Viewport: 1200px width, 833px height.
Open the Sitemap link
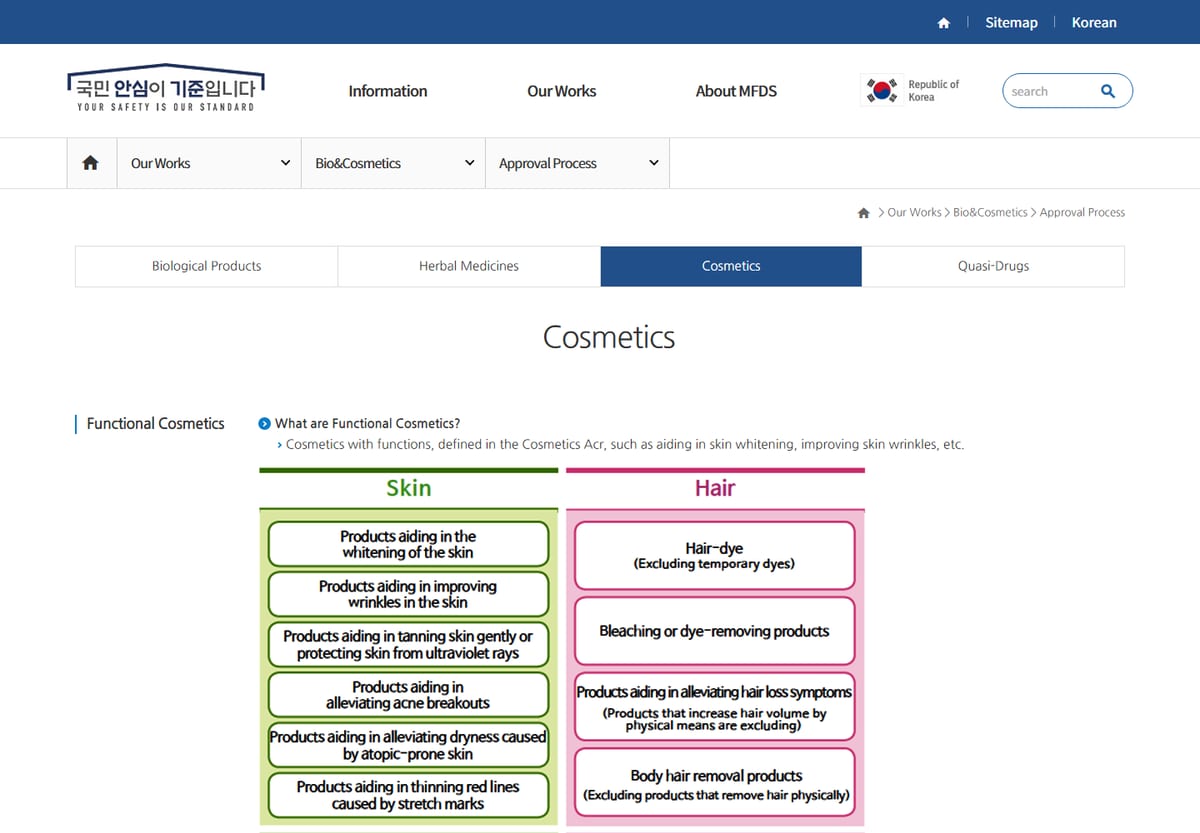coord(1011,22)
